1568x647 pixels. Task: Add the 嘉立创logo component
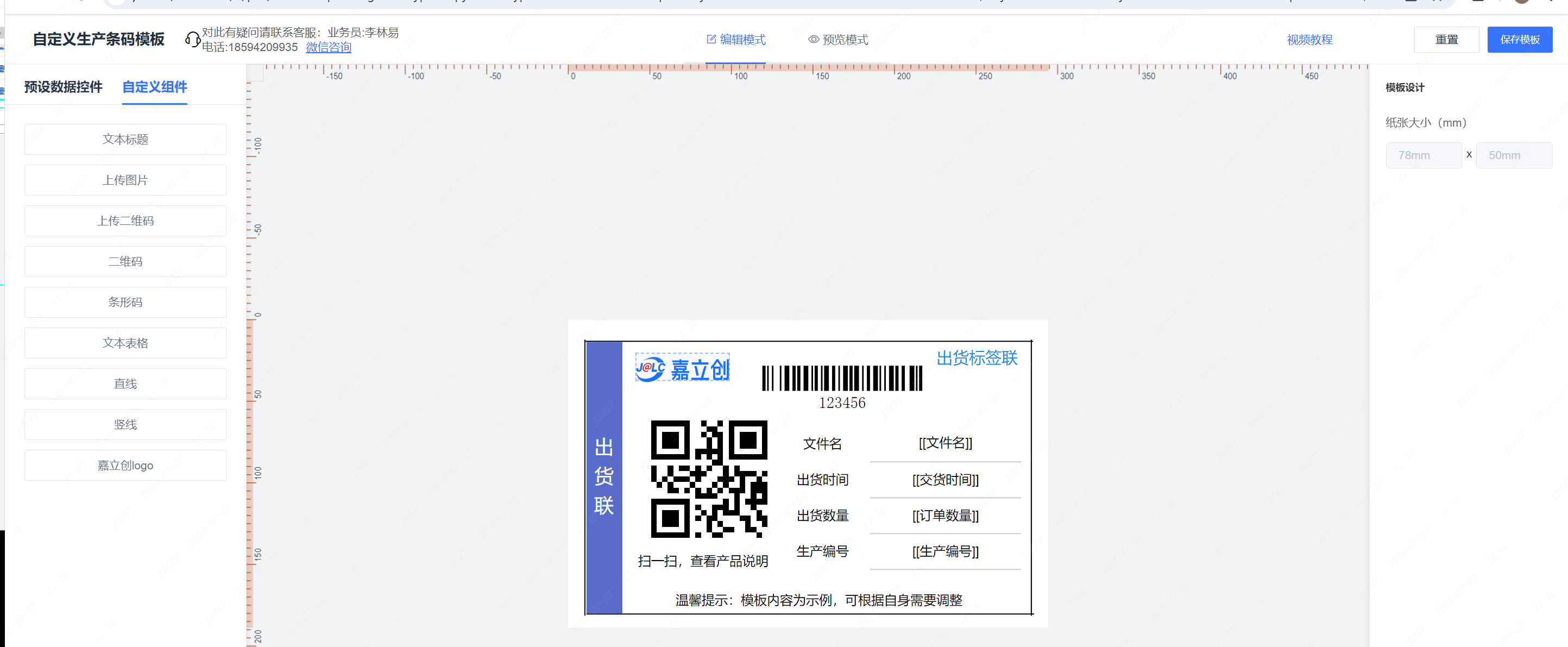pos(125,466)
